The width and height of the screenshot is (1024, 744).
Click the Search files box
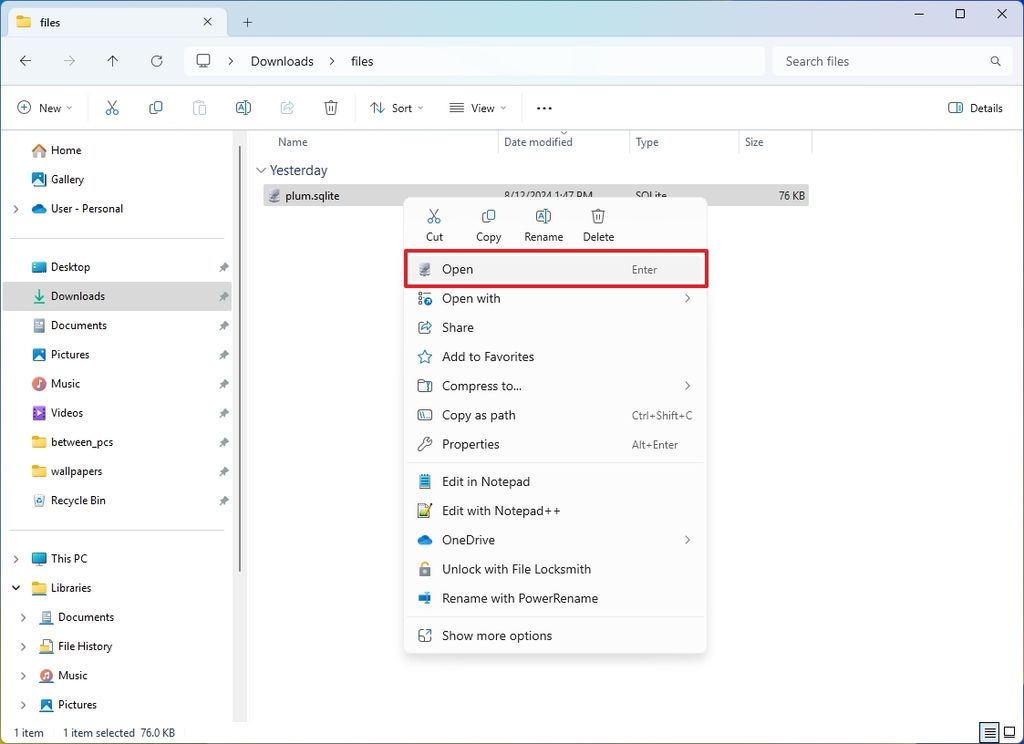pyautogui.click(x=888, y=61)
